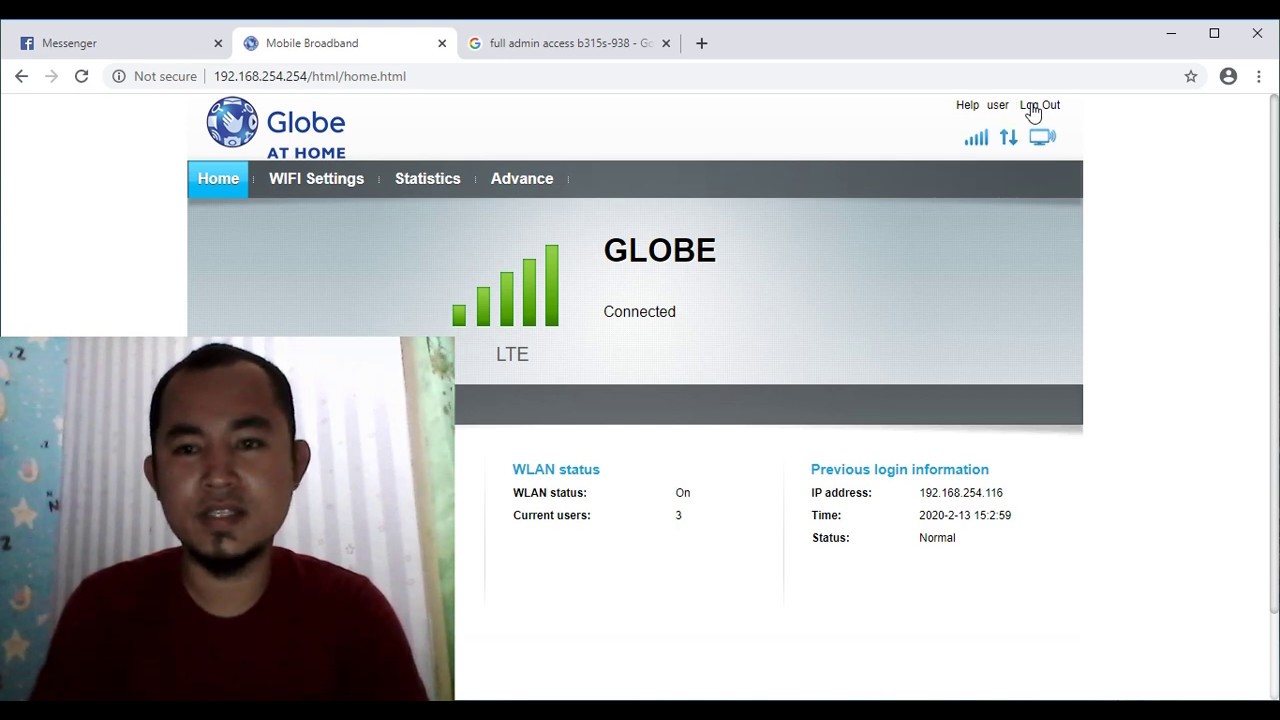Open a new browser tab
This screenshot has height=720, width=1280.
click(701, 43)
